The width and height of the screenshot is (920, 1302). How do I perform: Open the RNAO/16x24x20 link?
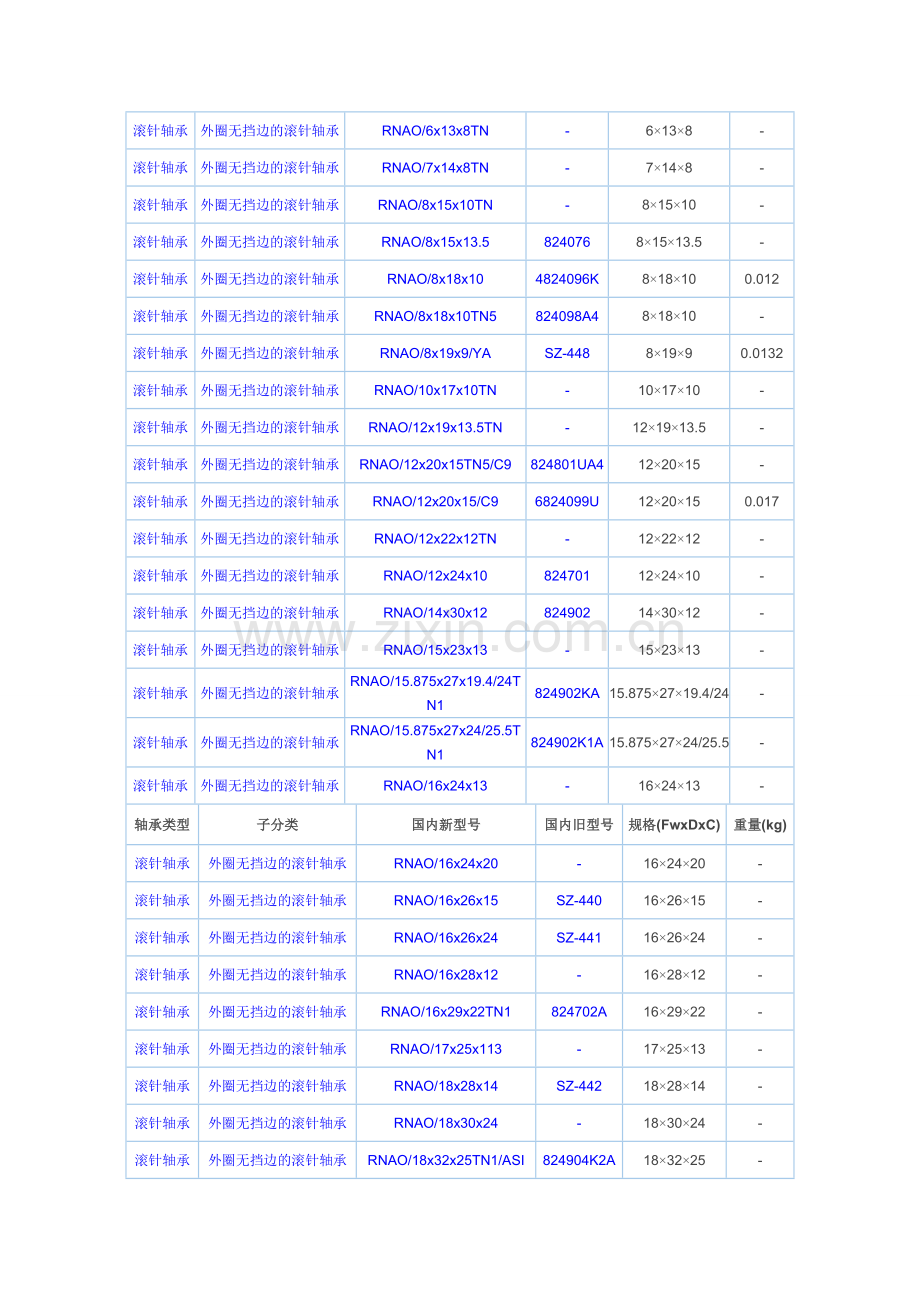click(445, 863)
